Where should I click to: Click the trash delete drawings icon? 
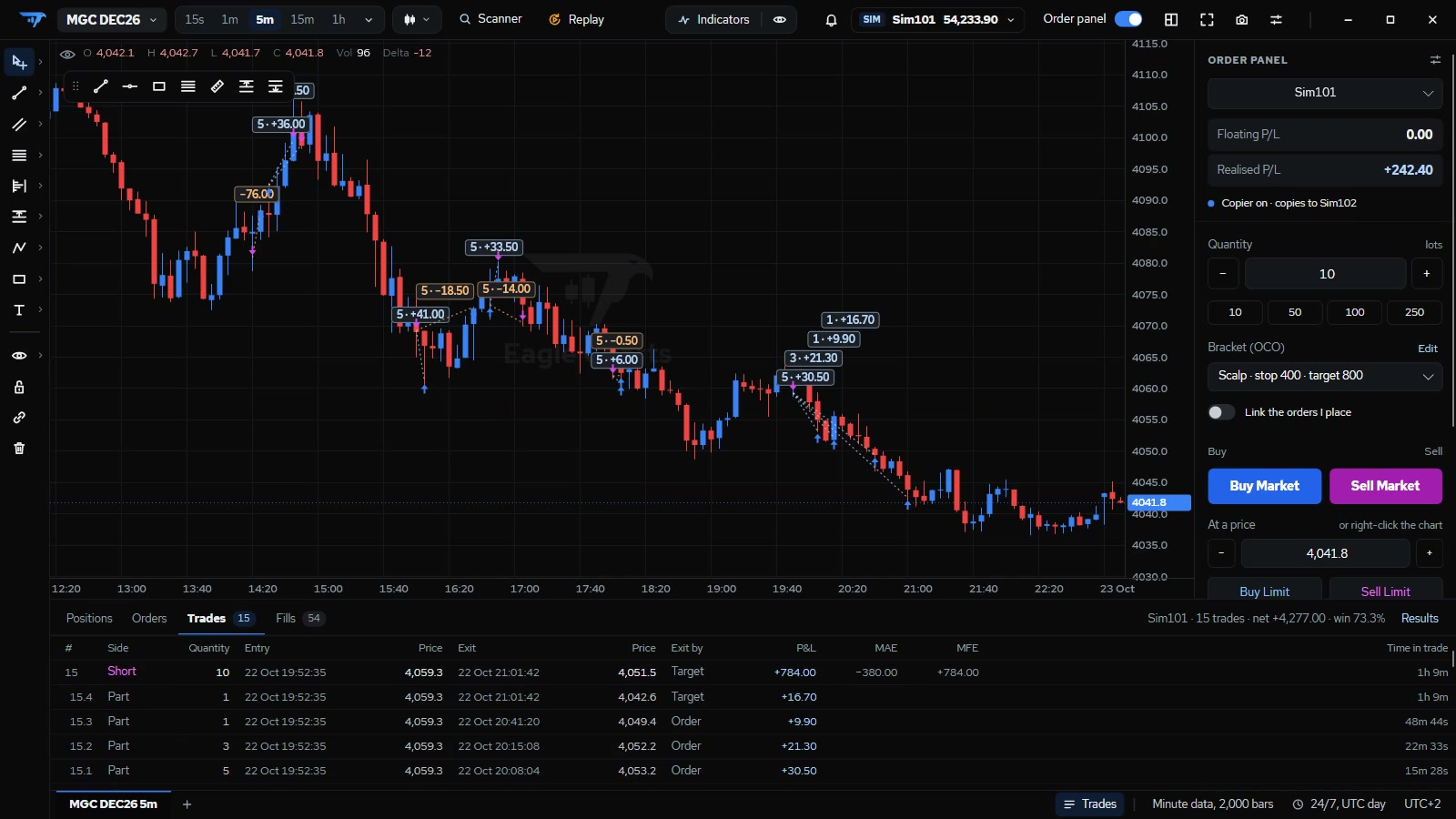point(19,448)
